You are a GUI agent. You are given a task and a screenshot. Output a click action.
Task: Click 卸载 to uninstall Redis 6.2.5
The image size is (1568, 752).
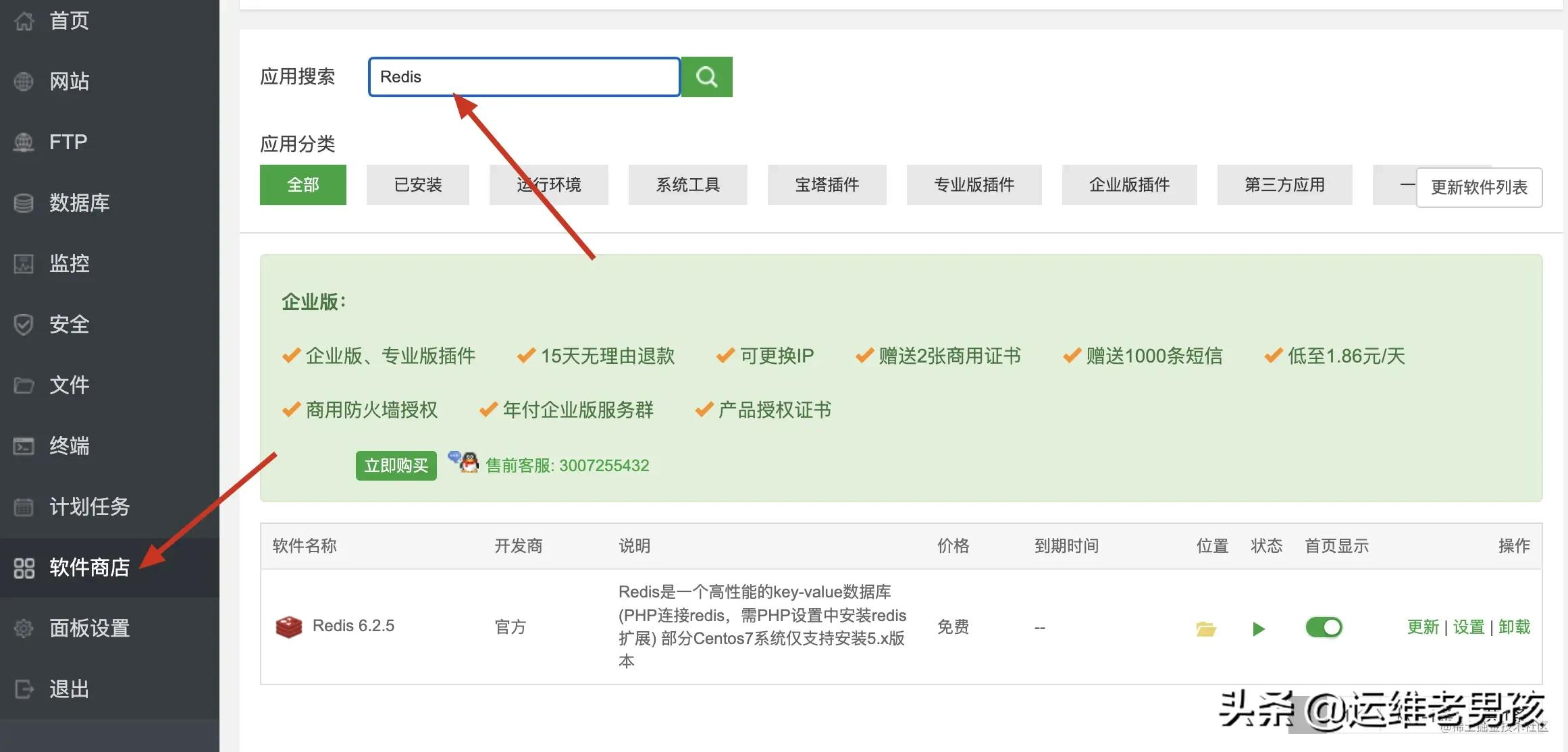tap(1514, 627)
